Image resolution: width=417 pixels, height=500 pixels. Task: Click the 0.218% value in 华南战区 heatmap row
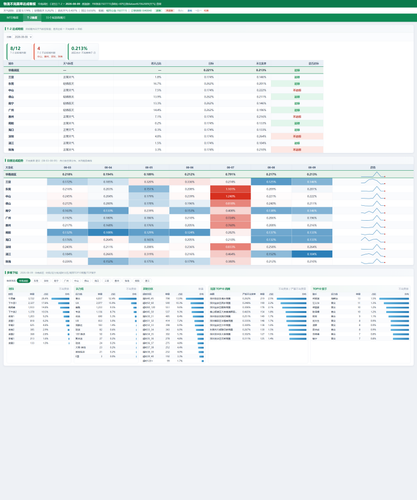pyautogui.click(x=67, y=174)
